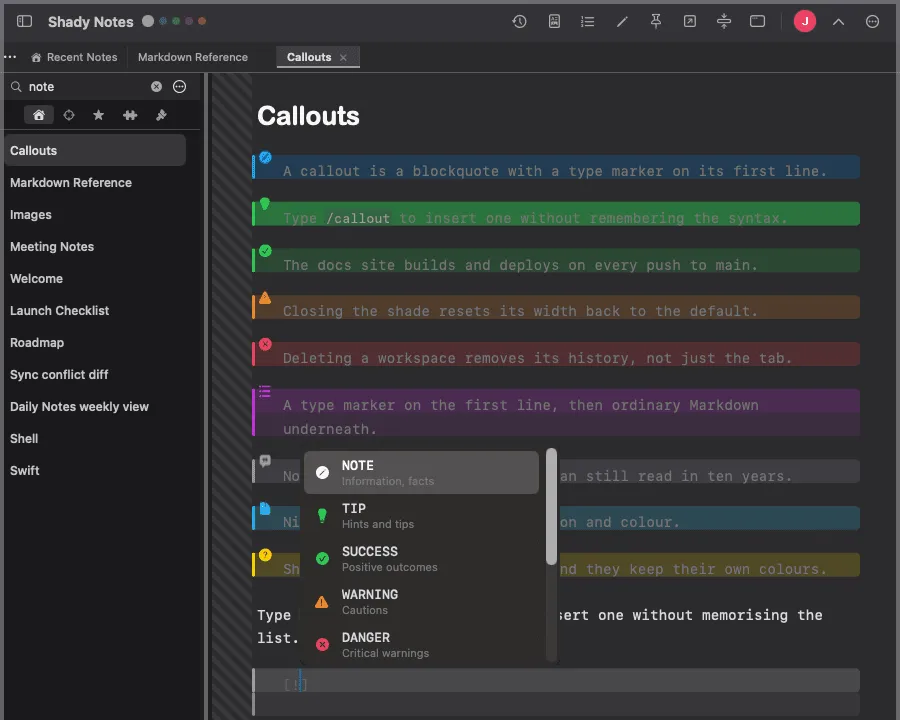Open the toolbar more options menu
900x720 pixels.
click(x=872, y=22)
